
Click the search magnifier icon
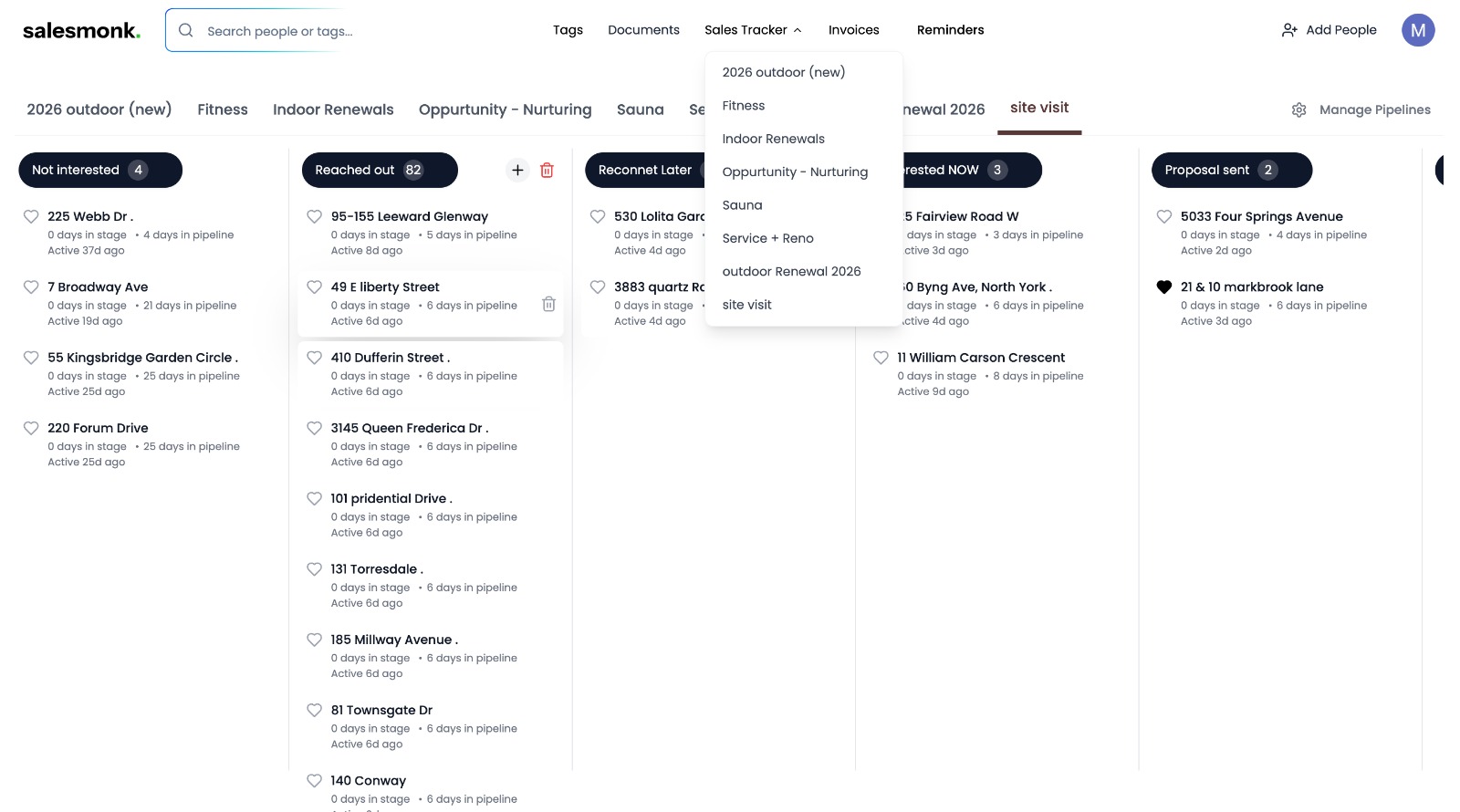point(186,30)
